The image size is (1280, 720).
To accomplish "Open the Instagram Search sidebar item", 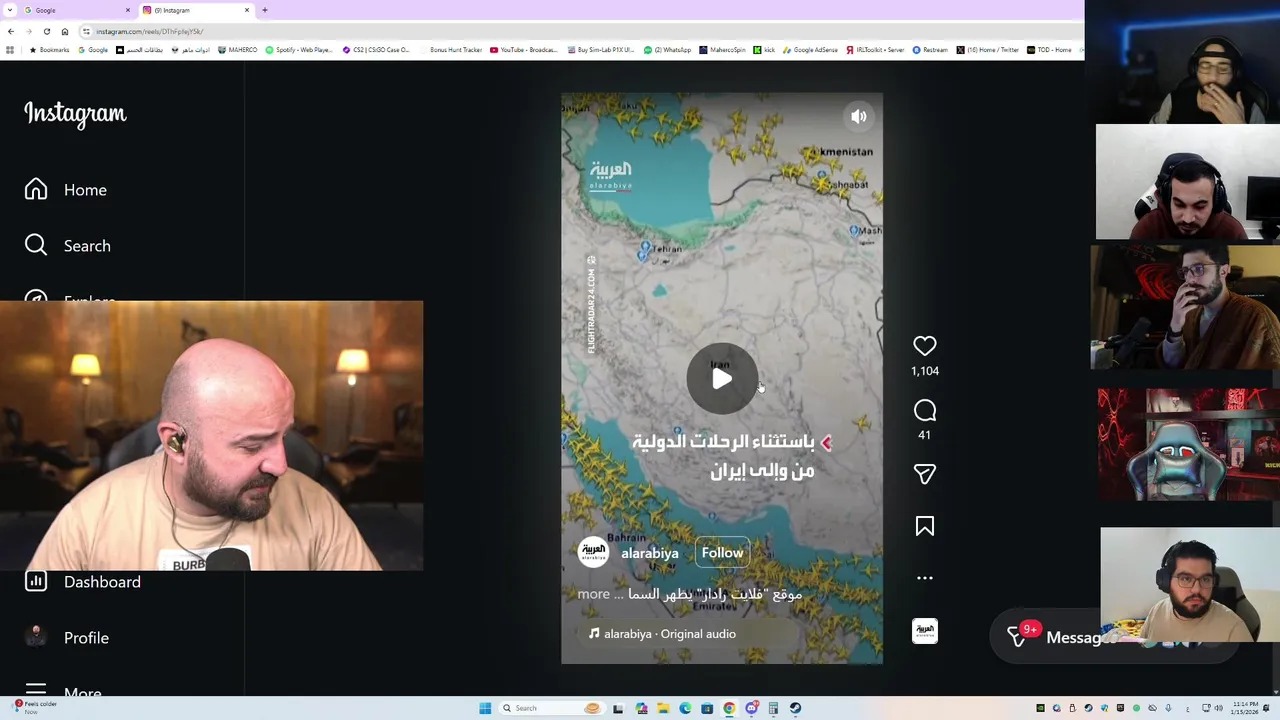I will click(68, 246).
